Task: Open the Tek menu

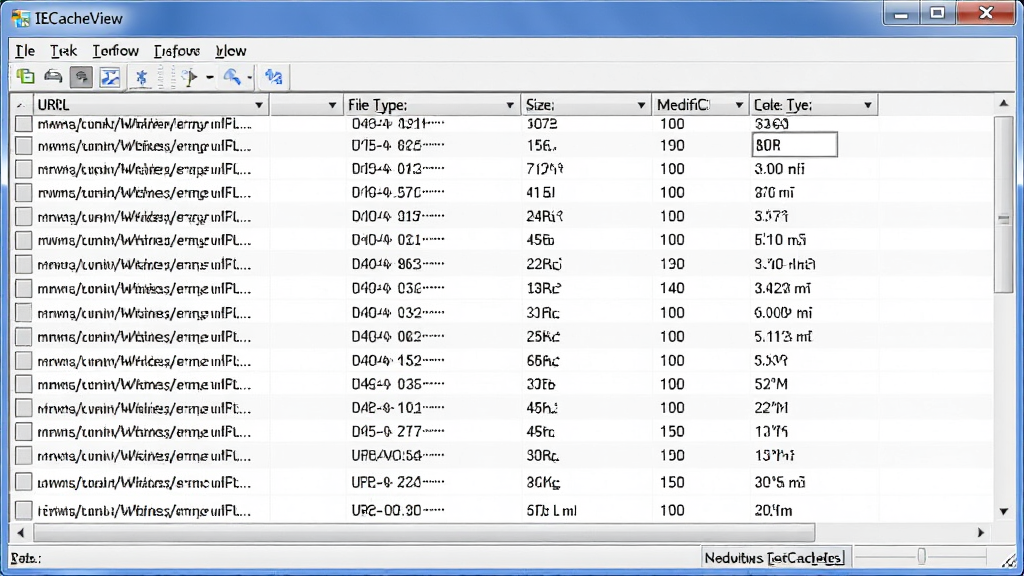Action: 63,51
